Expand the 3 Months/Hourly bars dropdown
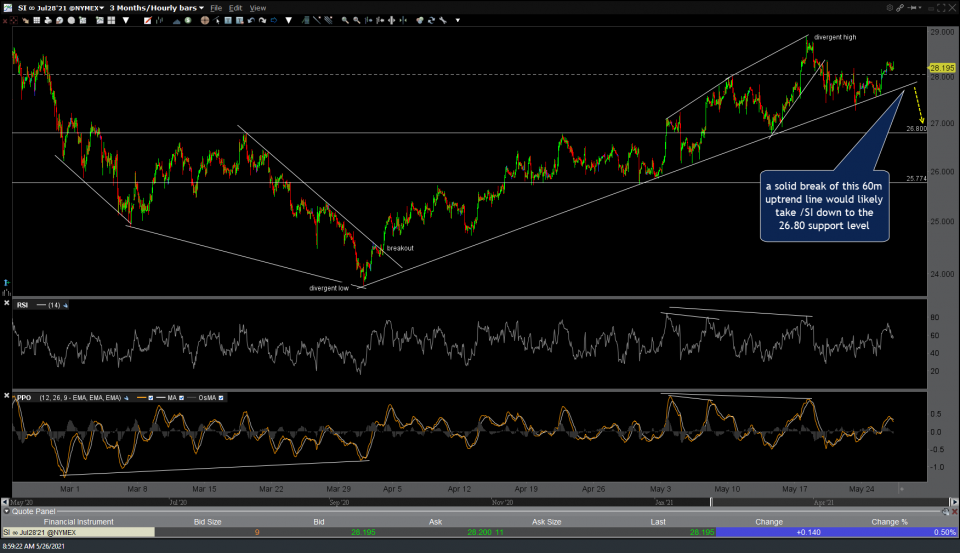The image size is (960, 553). coord(157,7)
